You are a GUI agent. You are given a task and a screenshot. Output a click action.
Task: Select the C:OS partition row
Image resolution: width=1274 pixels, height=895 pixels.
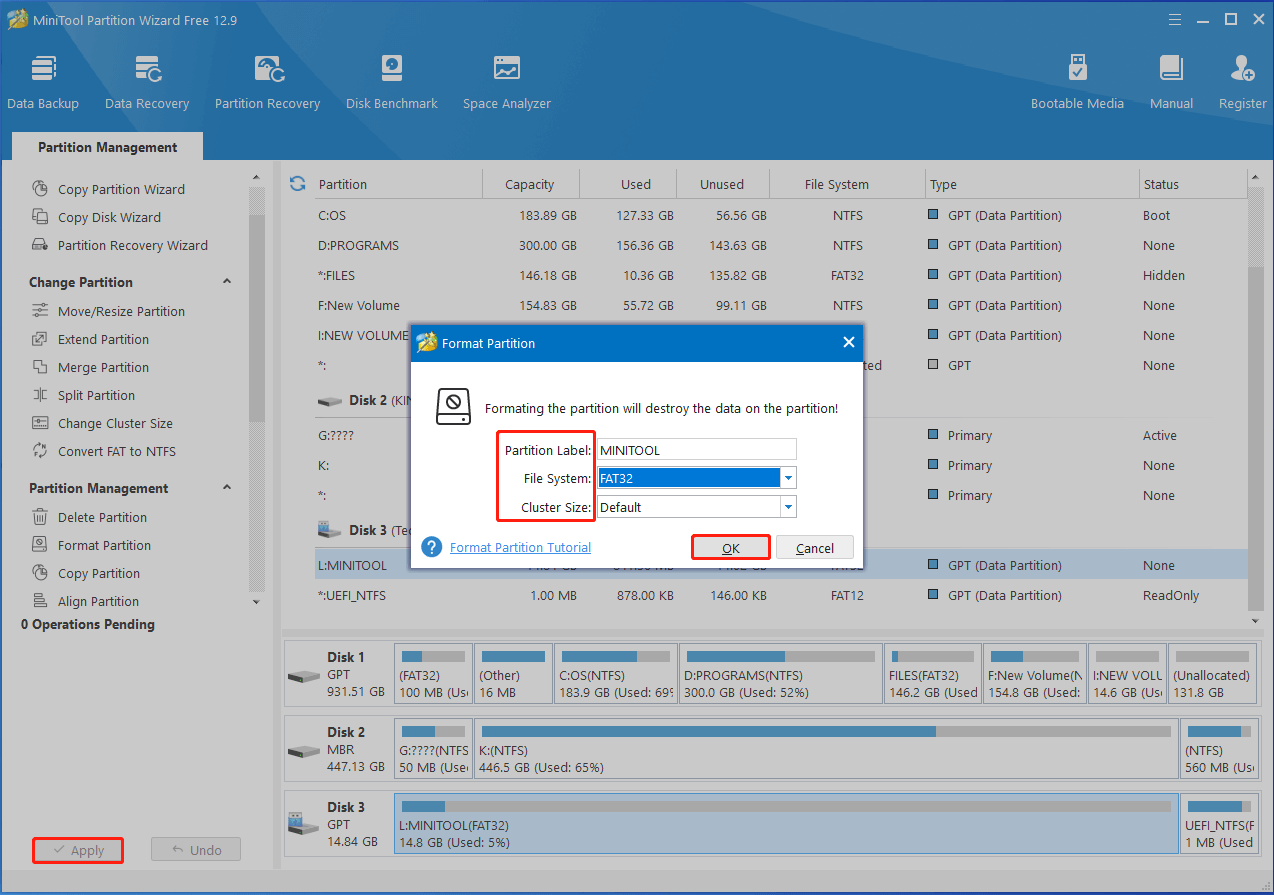(781, 215)
